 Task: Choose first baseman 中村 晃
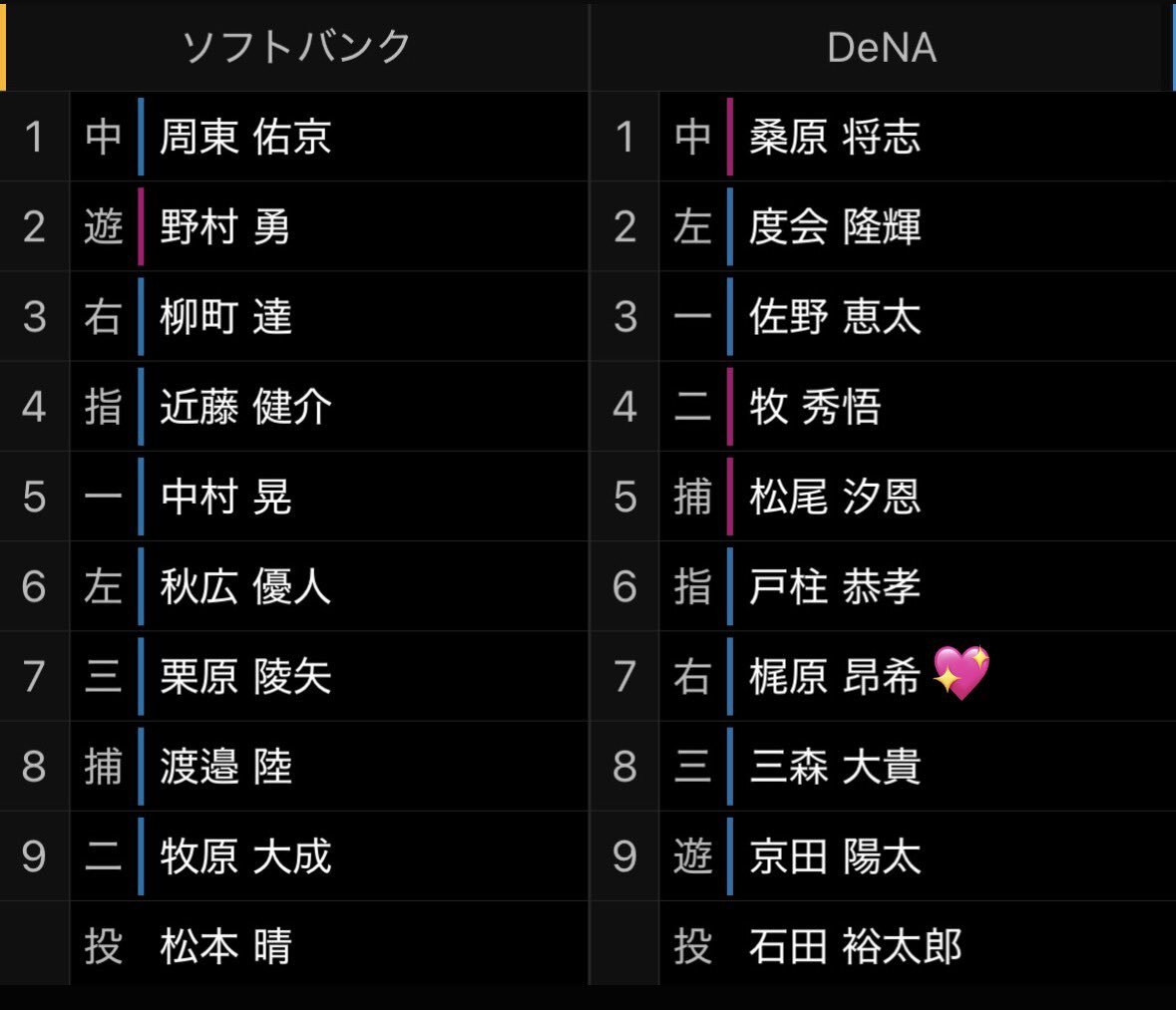pyautogui.click(x=225, y=497)
